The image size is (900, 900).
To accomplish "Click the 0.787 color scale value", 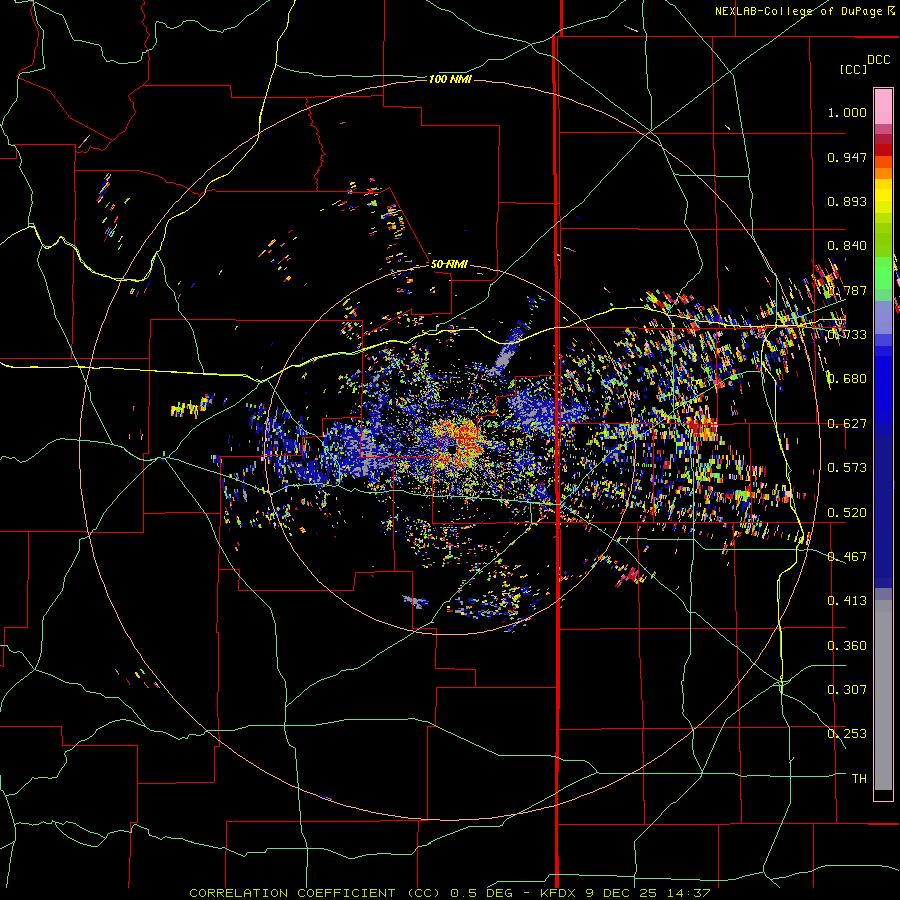I will (847, 290).
